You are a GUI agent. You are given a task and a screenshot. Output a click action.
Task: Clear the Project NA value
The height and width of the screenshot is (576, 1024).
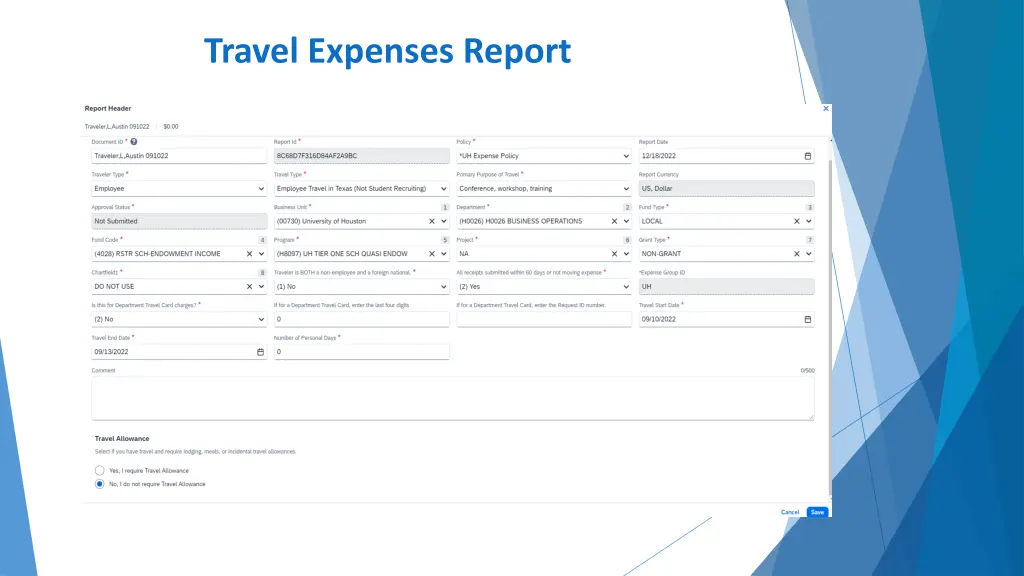(614, 254)
